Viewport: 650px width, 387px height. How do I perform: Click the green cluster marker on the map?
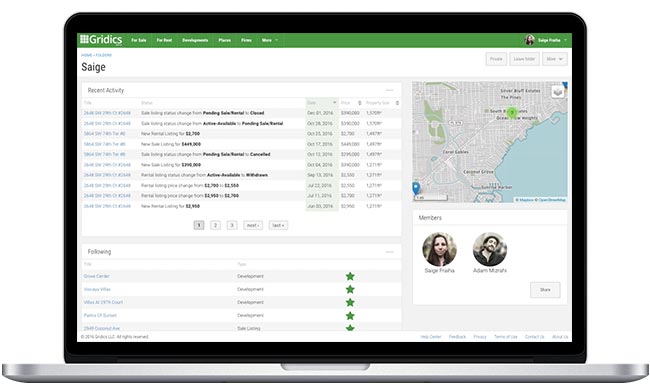512,112
